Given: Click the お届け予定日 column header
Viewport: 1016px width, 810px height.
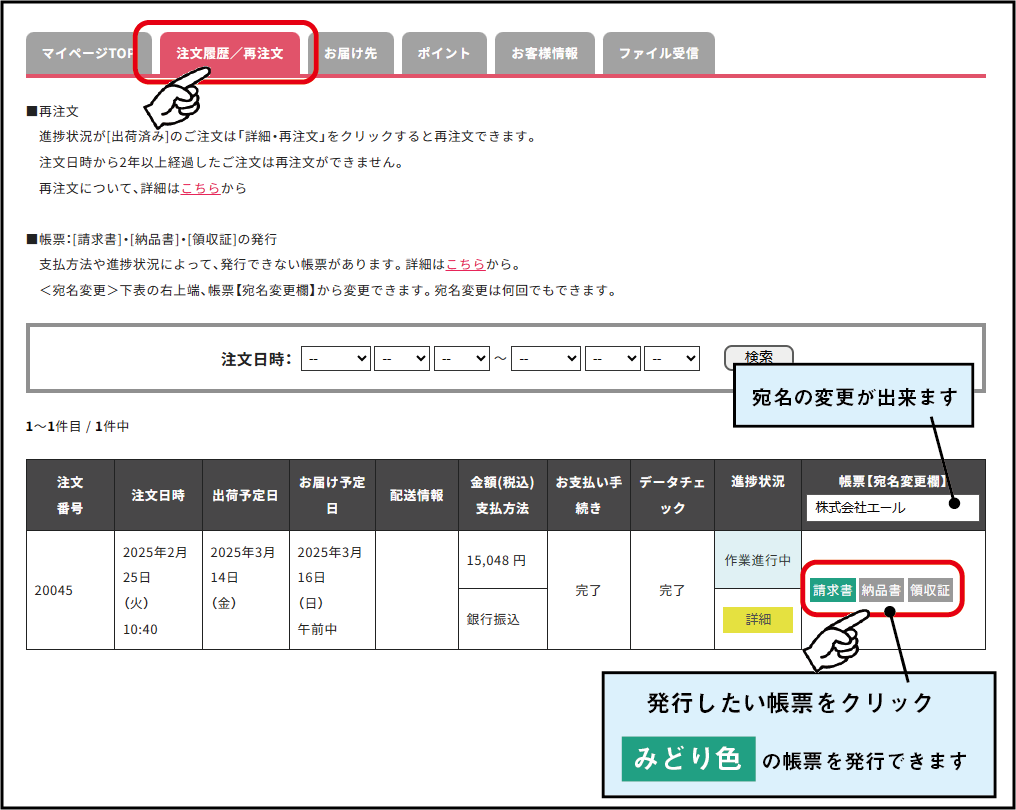Looking at the screenshot, I should point(332,496).
